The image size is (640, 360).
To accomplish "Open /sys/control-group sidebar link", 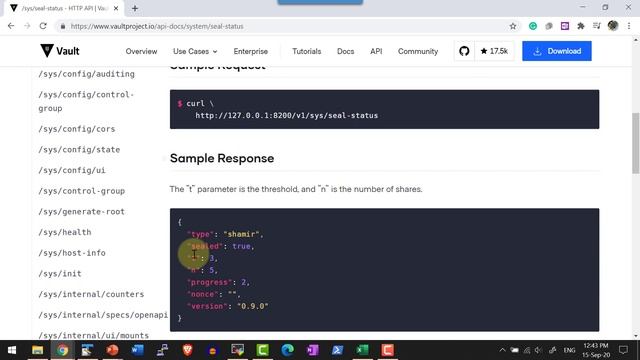I will (82, 191).
